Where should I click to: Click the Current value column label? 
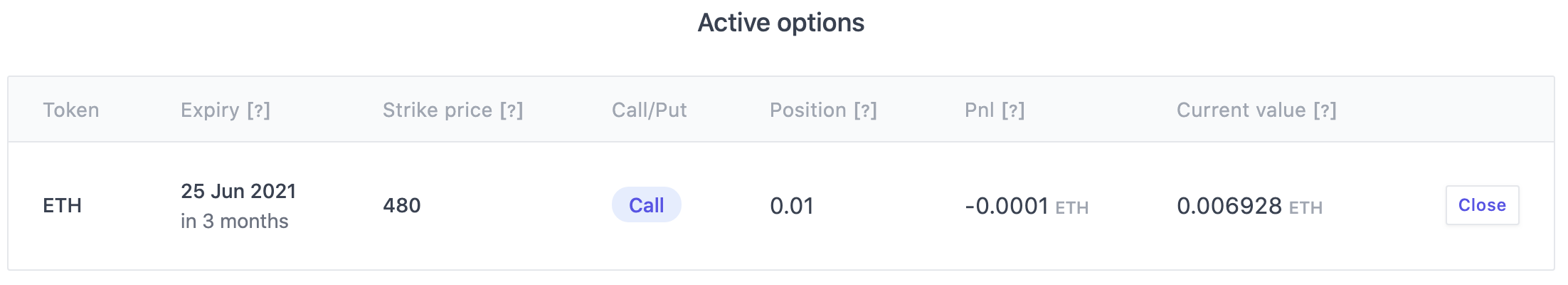coord(1241,110)
